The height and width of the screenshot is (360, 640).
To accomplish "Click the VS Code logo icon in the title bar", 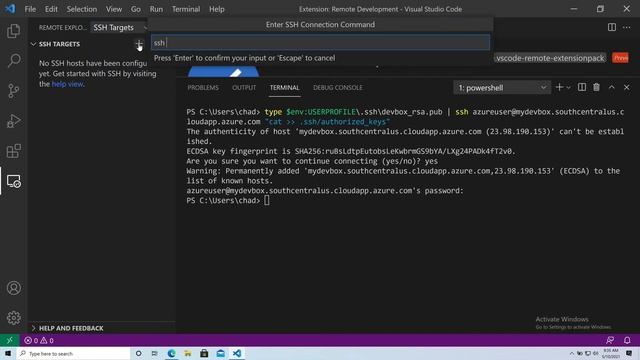I will click(10, 9).
